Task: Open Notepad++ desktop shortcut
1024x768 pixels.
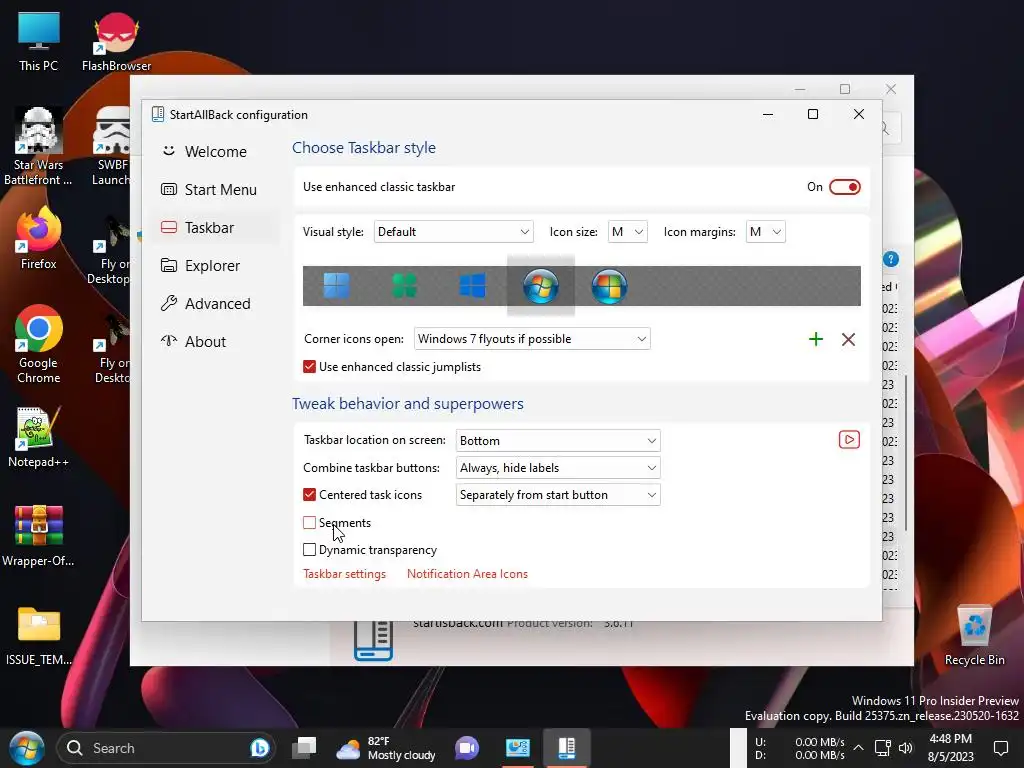Action: [39, 438]
